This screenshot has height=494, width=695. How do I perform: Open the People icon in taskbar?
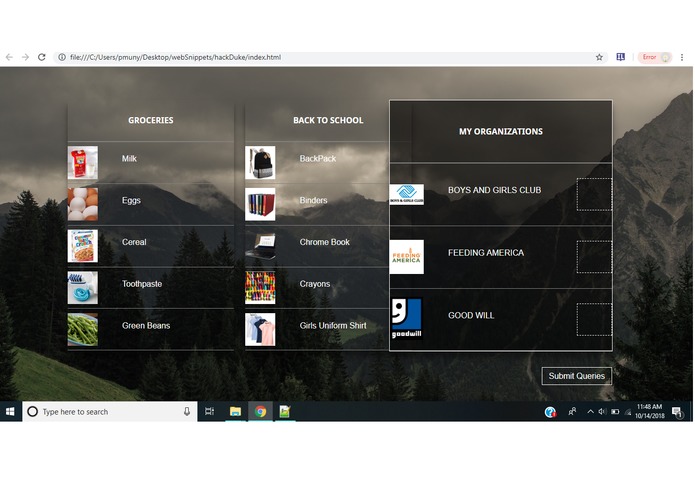[x=572, y=412]
